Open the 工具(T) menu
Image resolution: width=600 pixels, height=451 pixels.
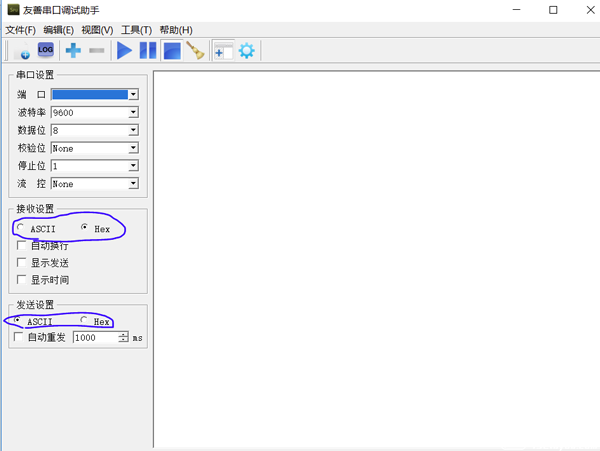(x=137, y=30)
